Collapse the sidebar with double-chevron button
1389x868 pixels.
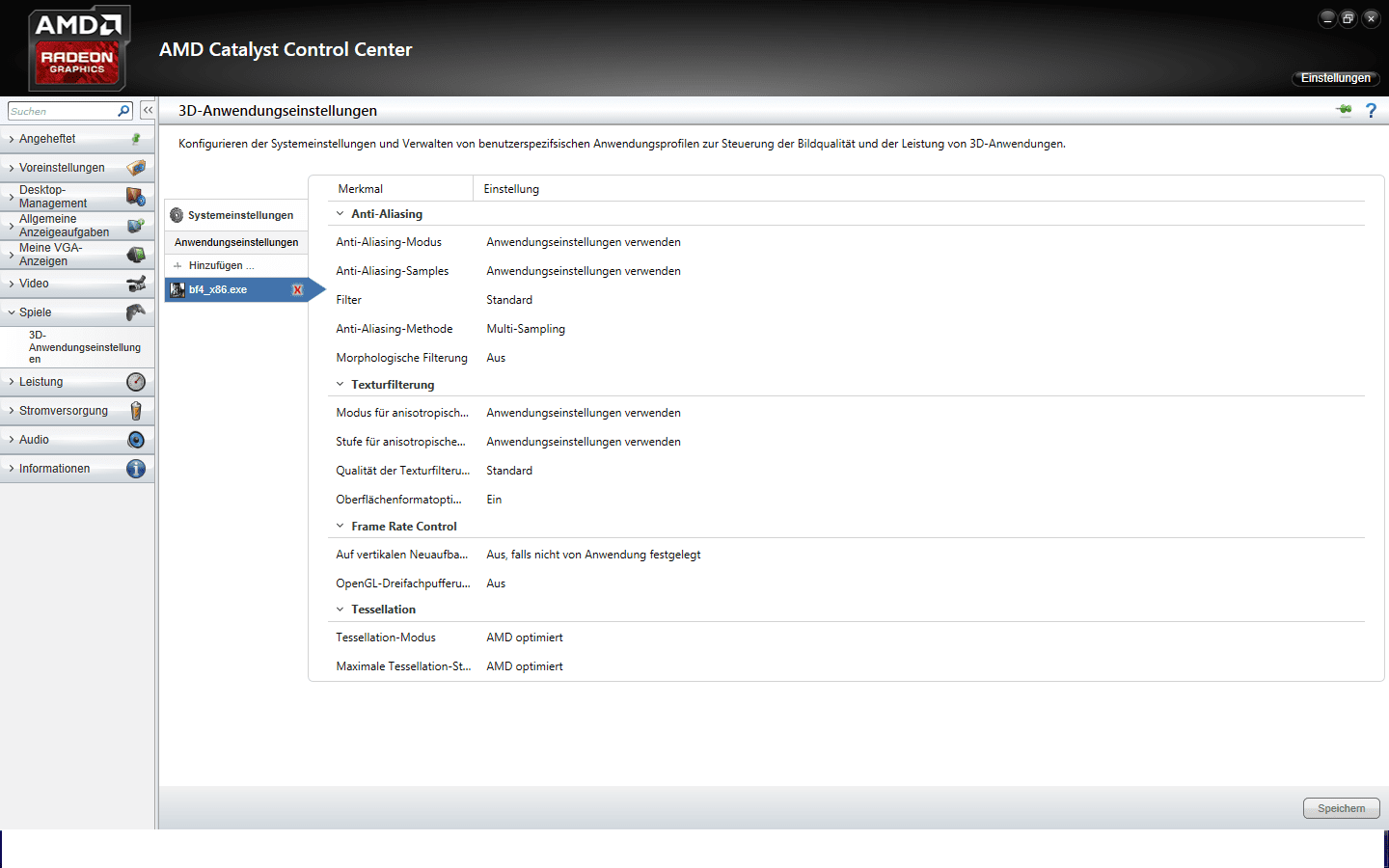pyautogui.click(x=148, y=111)
